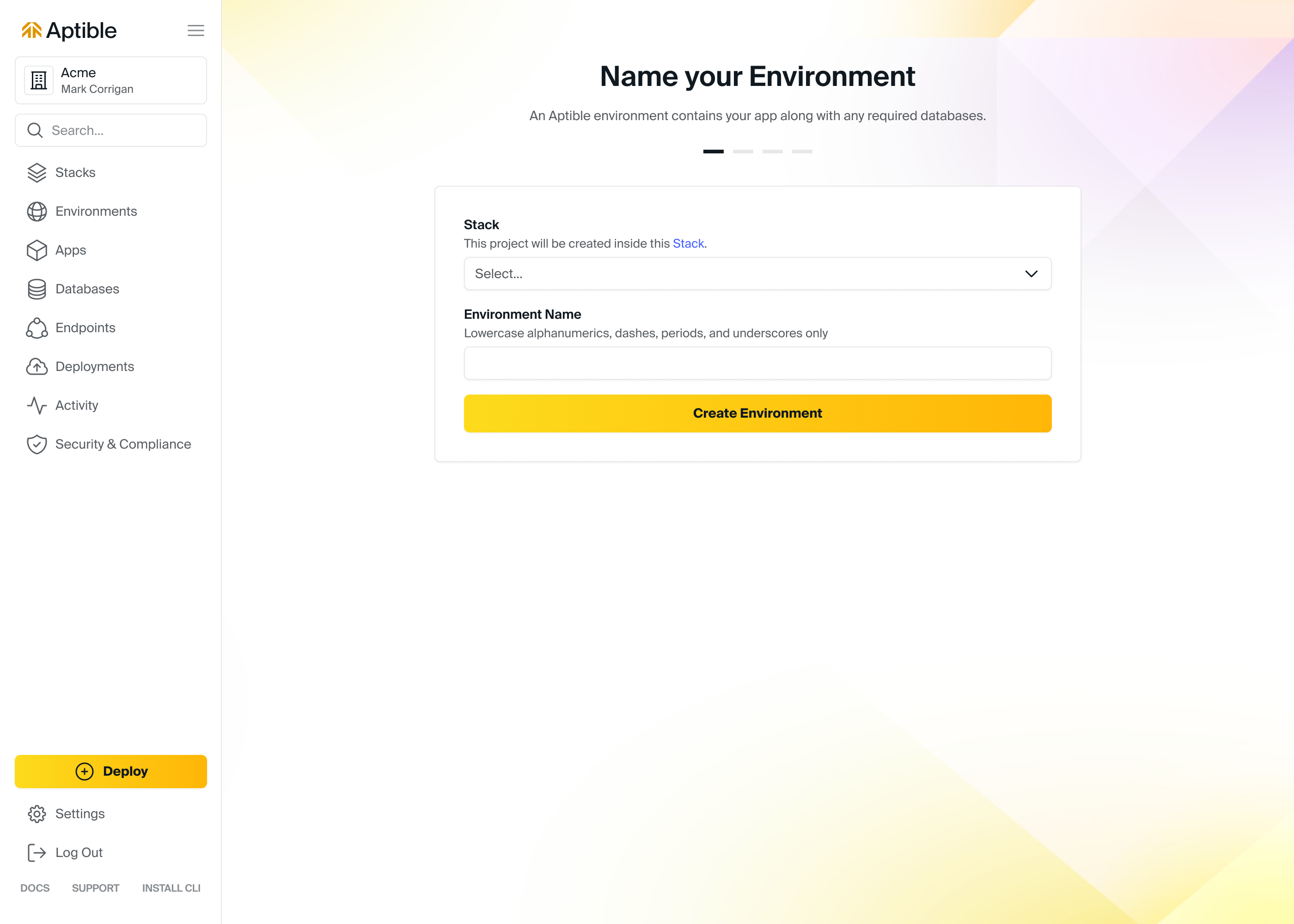
Task: Click the Security & Compliance shield icon
Action: click(x=37, y=444)
